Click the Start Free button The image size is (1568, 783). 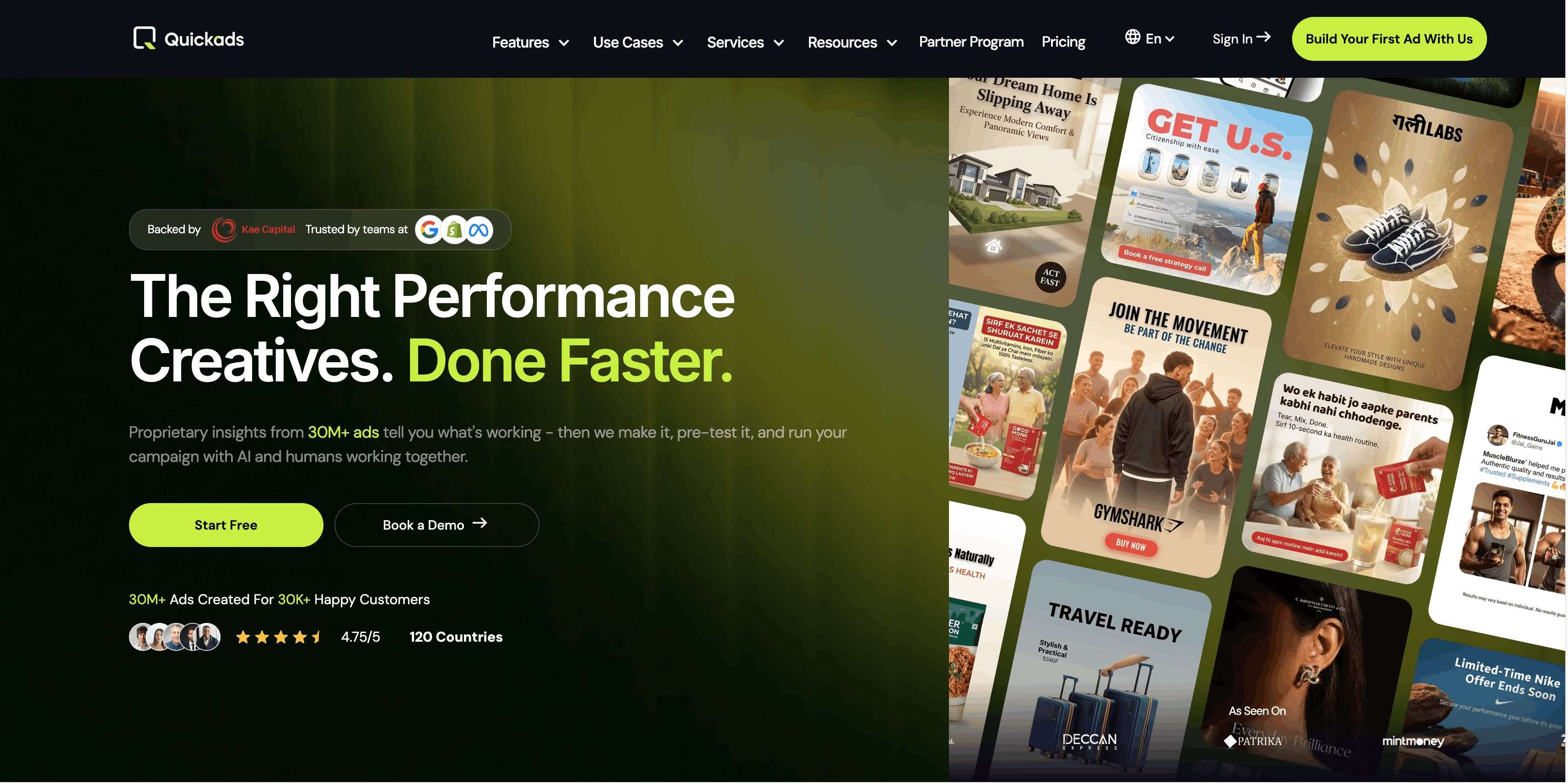pyautogui.click(x=226, y=525)
